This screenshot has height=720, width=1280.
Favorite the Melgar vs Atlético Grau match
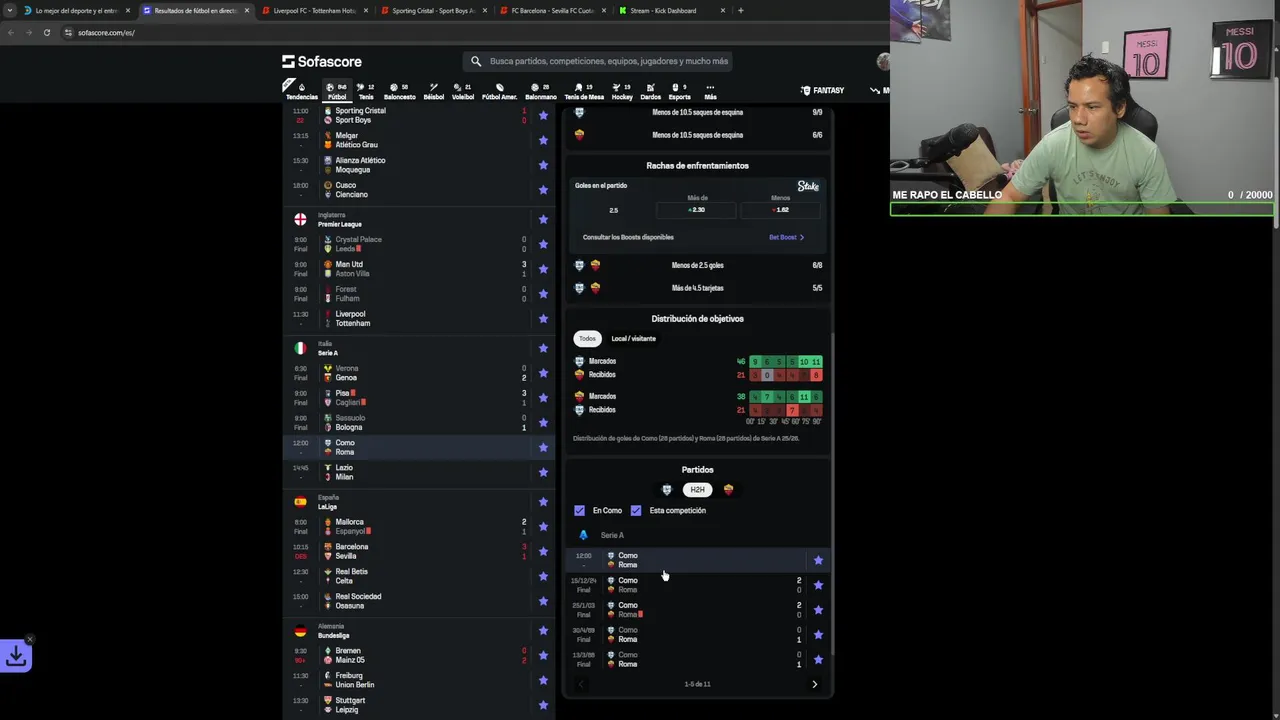coord(543,140)
